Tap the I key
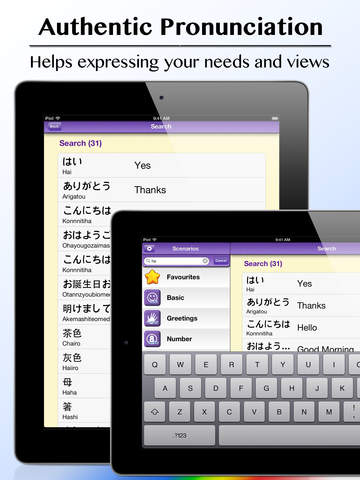This screenshot has width=360, height=480. pos(334,364)
